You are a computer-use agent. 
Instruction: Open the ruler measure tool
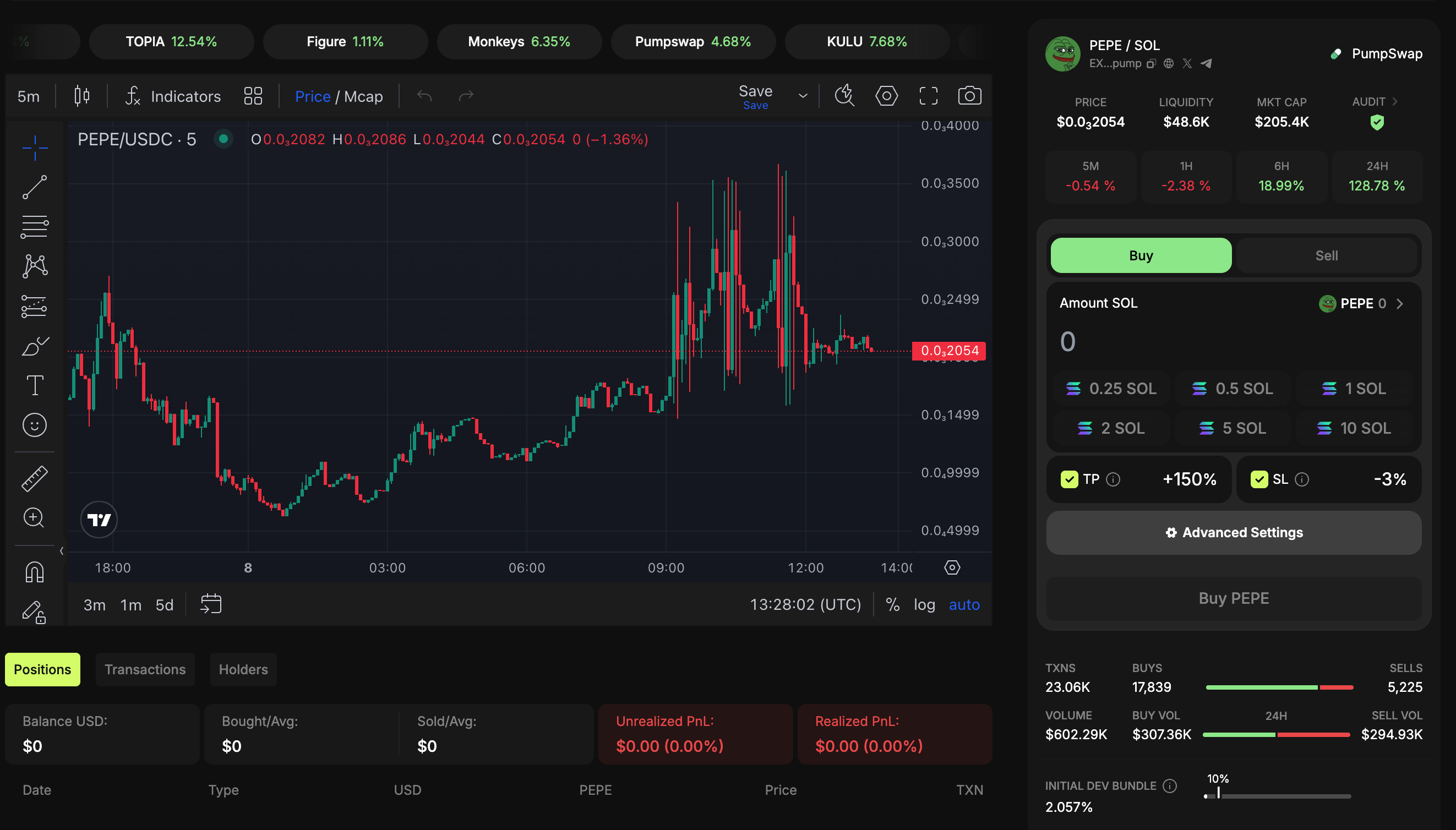pos(34,478)
